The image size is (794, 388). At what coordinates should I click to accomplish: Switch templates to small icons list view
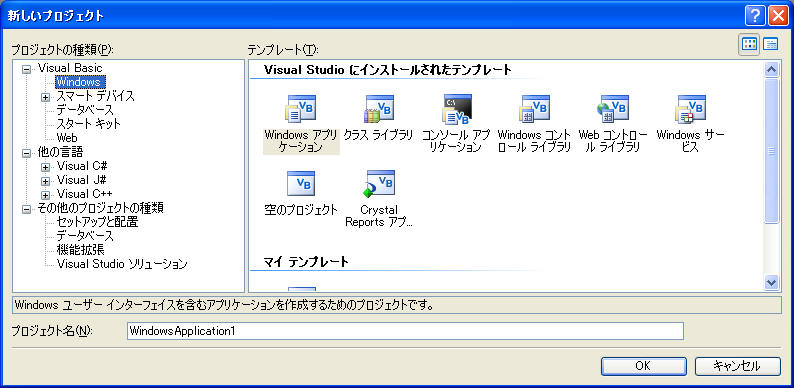tap(770, 44)
